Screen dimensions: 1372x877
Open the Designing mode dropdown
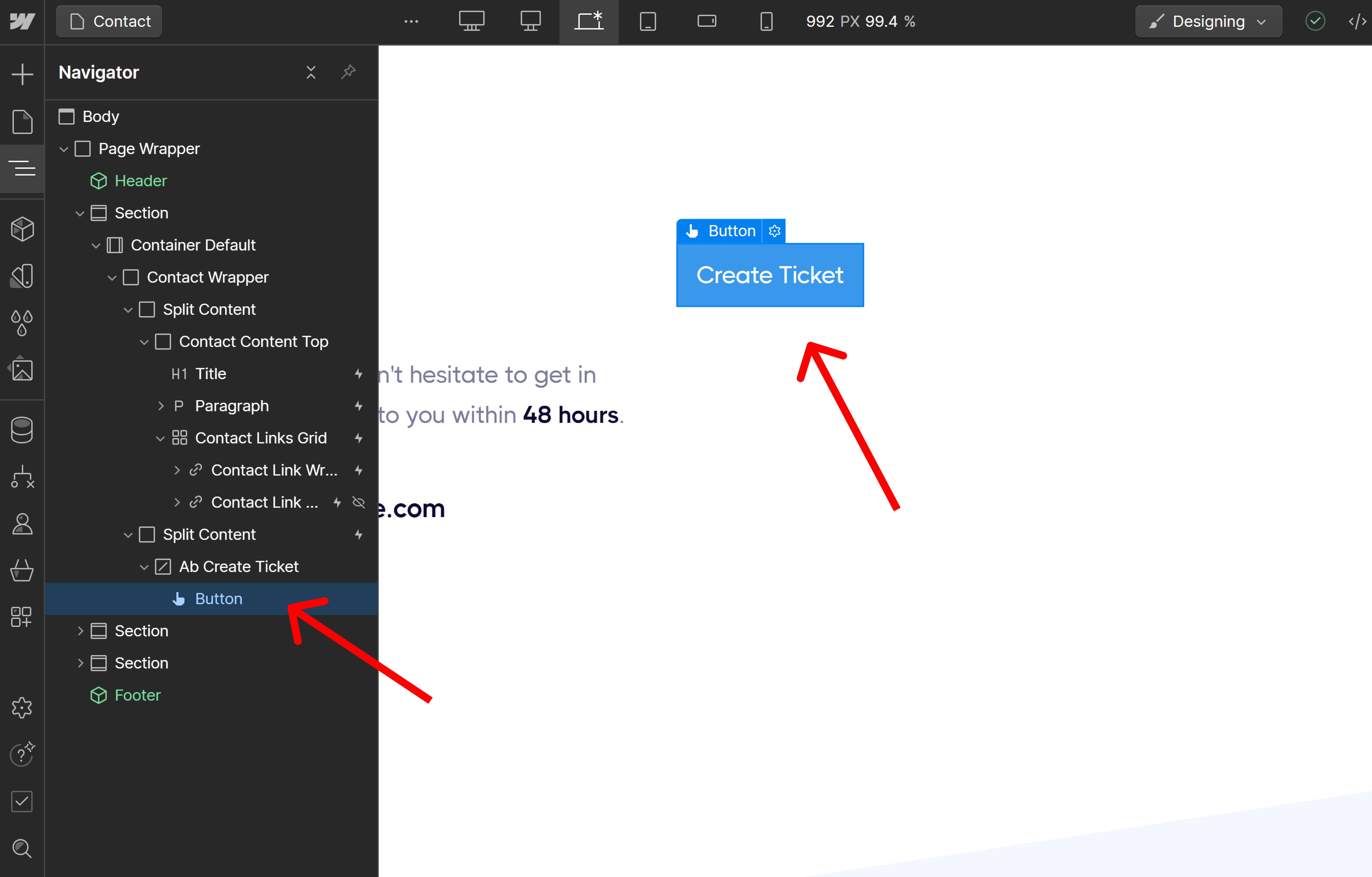(1208, 21)
